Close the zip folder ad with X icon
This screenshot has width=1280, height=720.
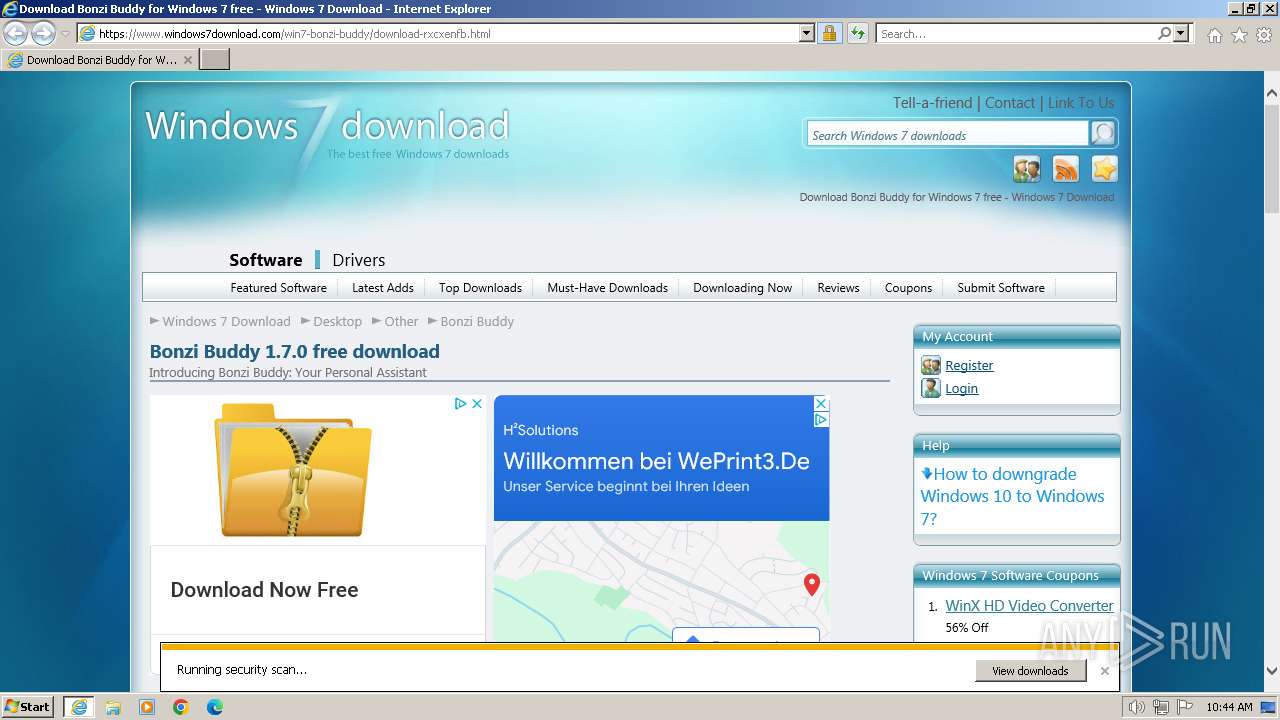(x=477, y=404)
